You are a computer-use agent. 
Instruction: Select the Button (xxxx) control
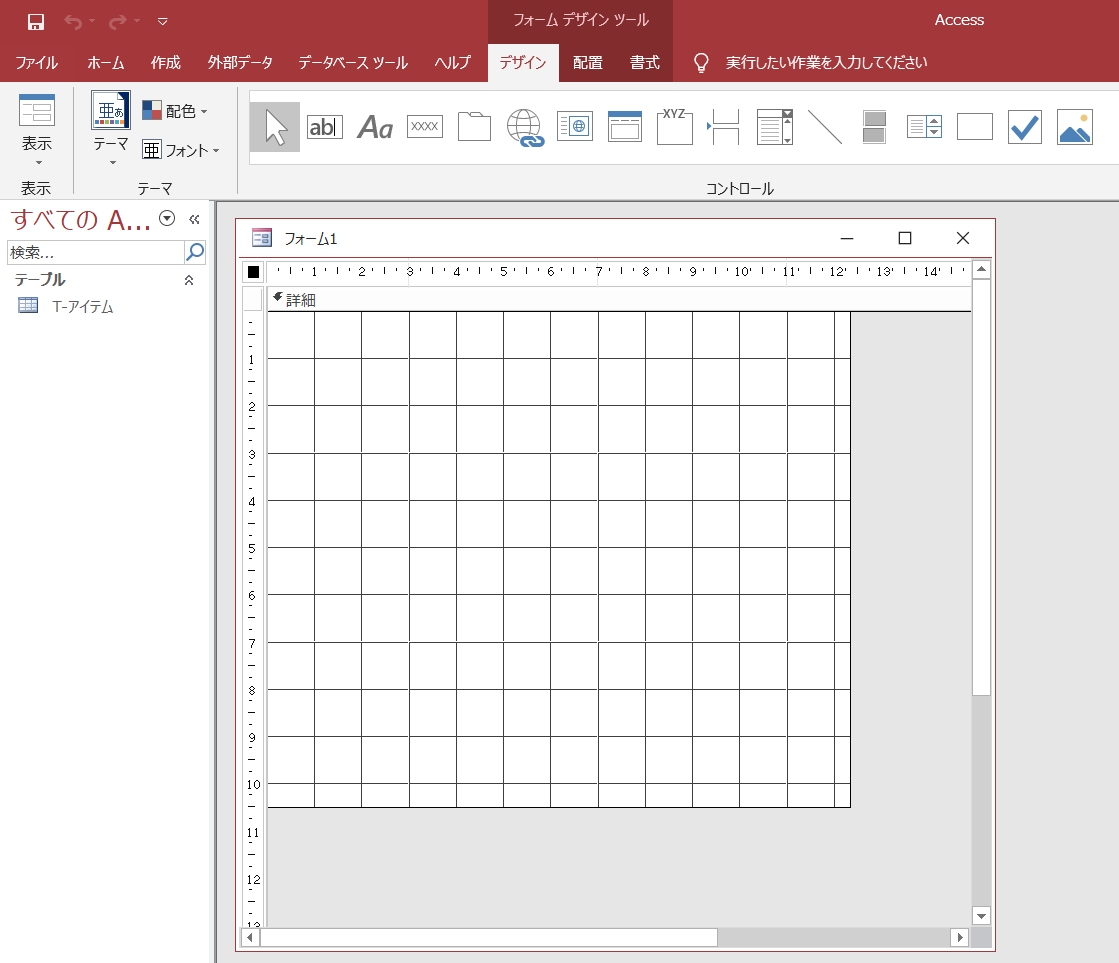pyautogui.click(x=425, y=126)
